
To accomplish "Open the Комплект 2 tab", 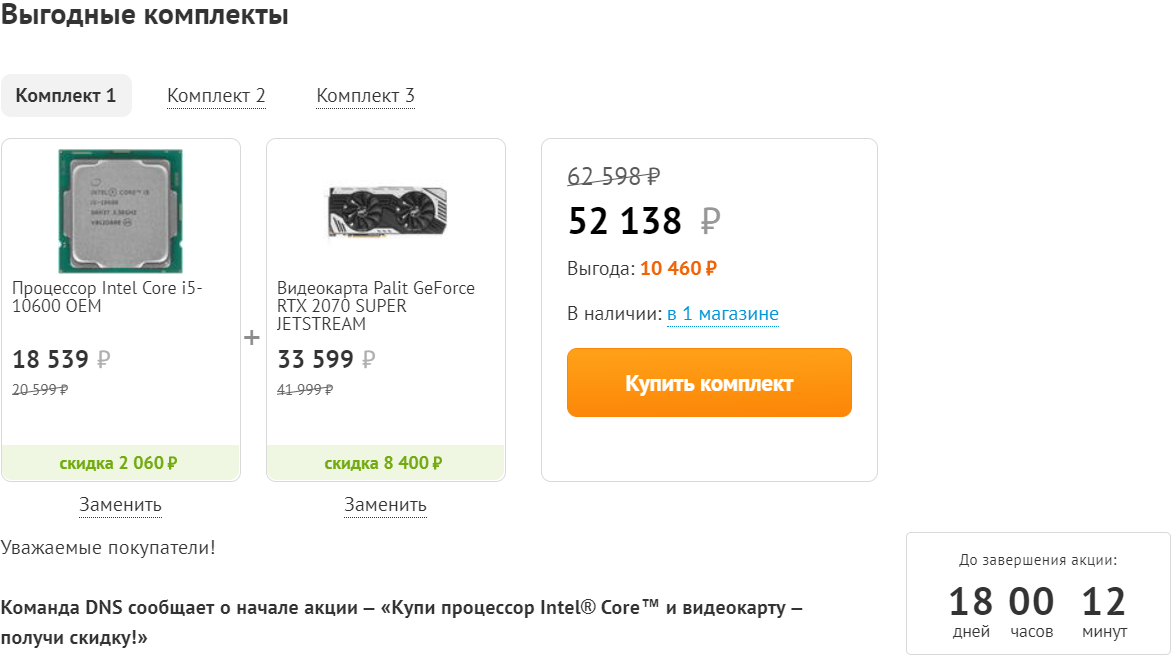I will (x=216, y=96).
